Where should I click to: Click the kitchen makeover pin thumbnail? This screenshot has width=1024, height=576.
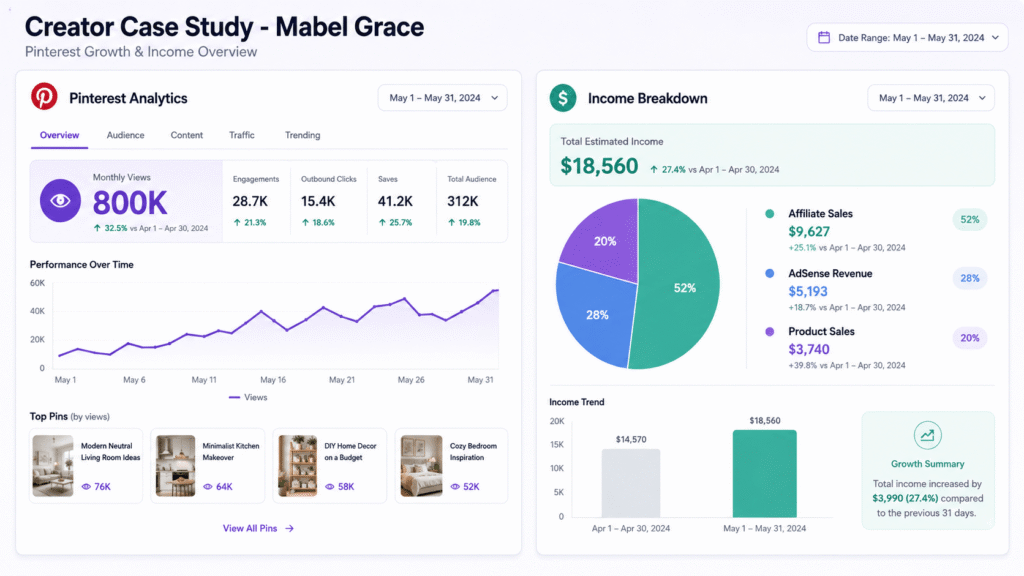pyautogui.click(x=175, y=466)
